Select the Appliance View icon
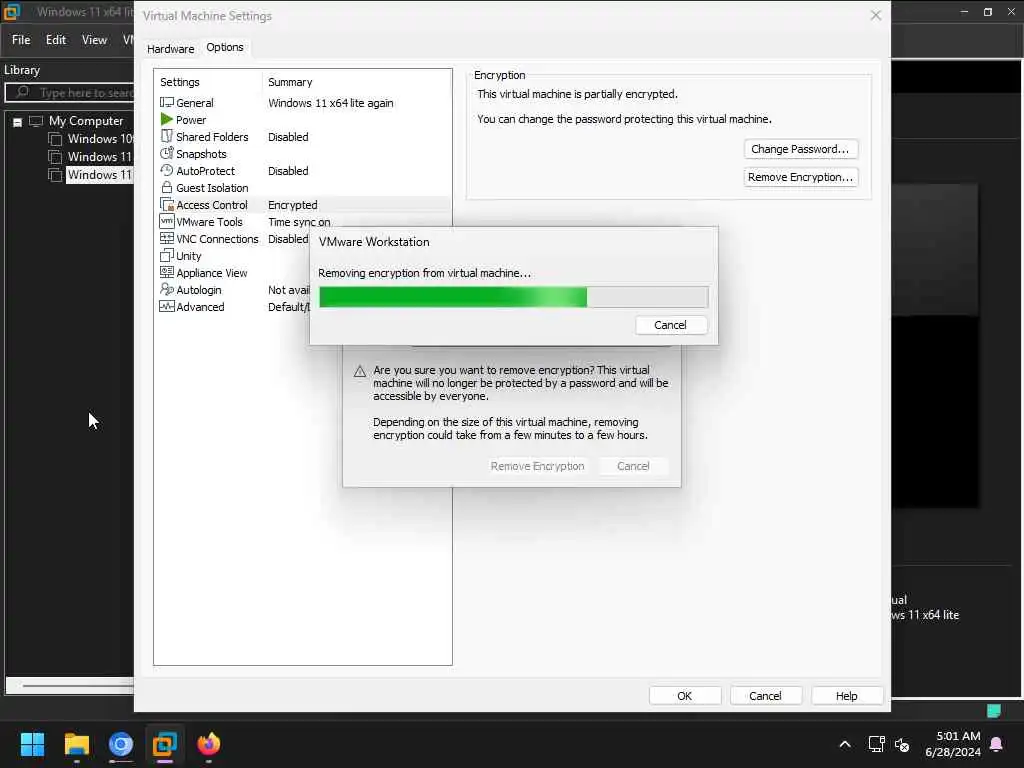1024x768 pixels. (x=167, y=272)
